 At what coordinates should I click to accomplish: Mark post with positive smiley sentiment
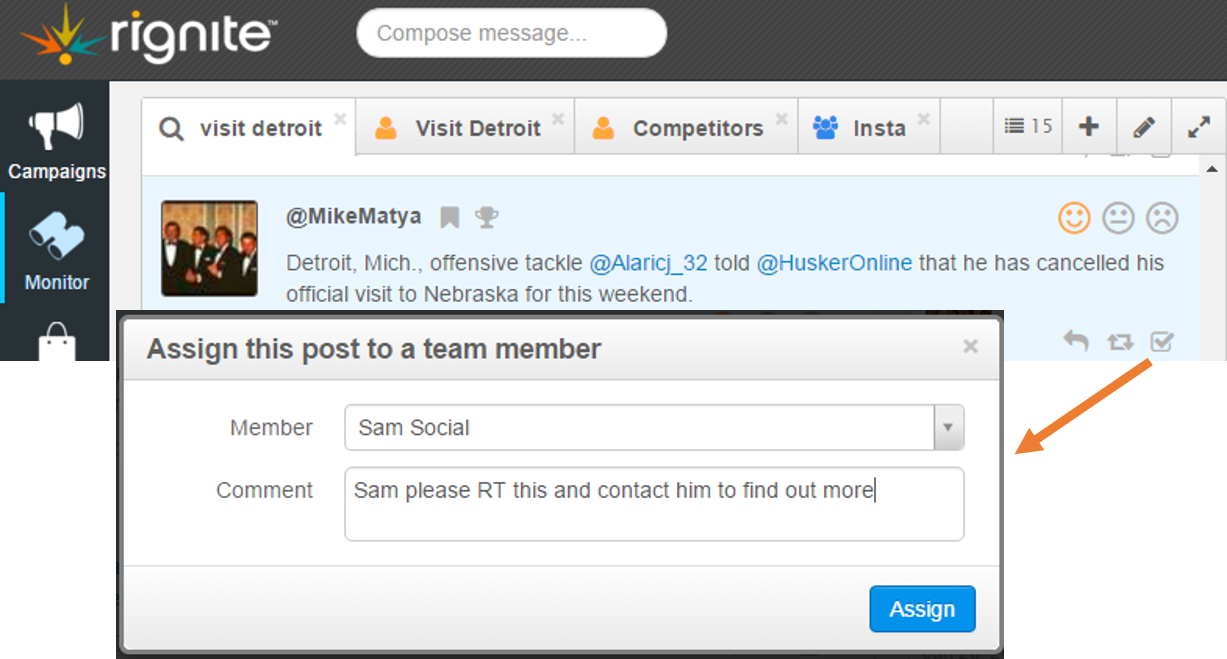(x=1075, y=217)
